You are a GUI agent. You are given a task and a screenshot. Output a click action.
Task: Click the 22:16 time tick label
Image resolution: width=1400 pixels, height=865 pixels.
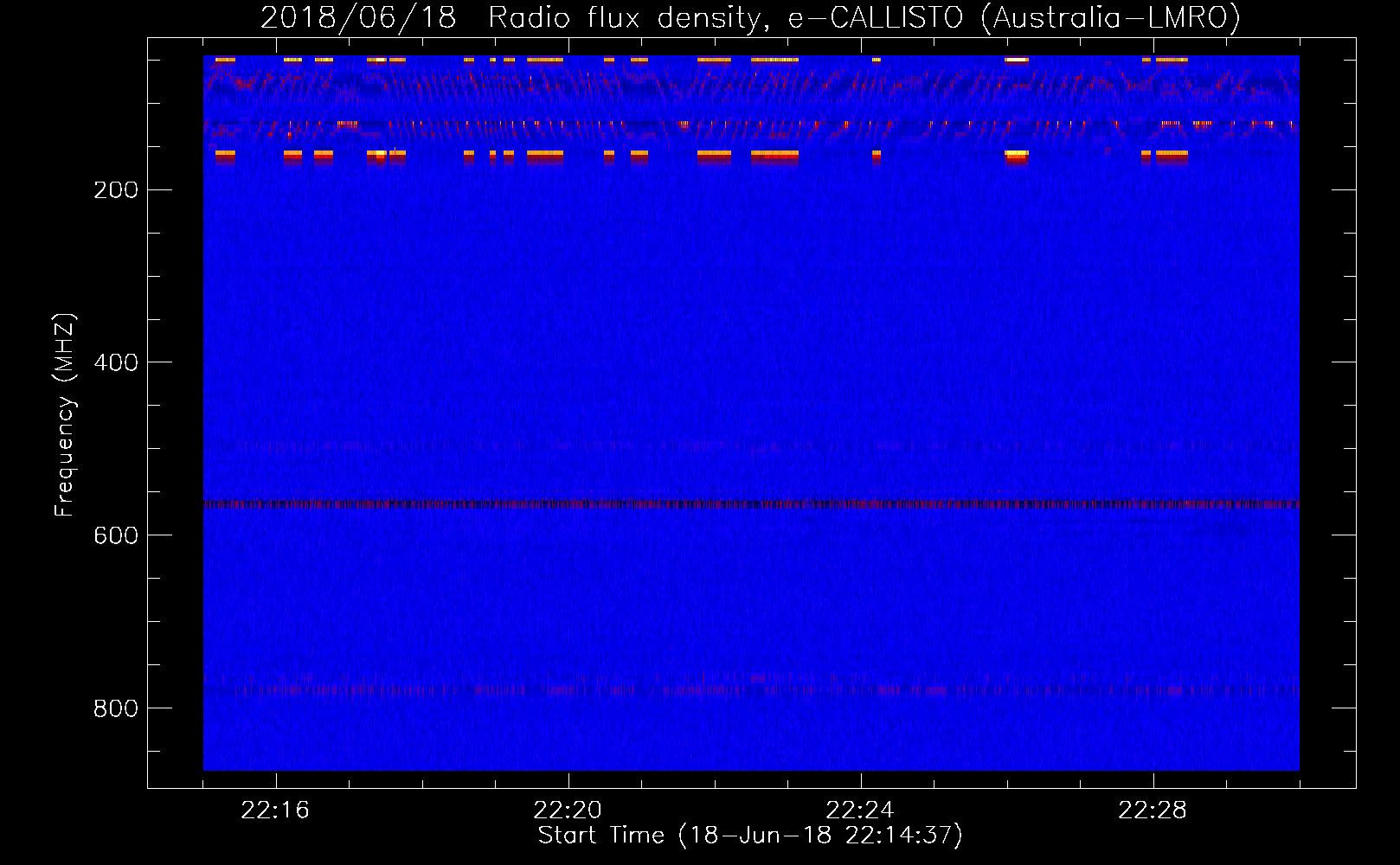click(275, 811)
